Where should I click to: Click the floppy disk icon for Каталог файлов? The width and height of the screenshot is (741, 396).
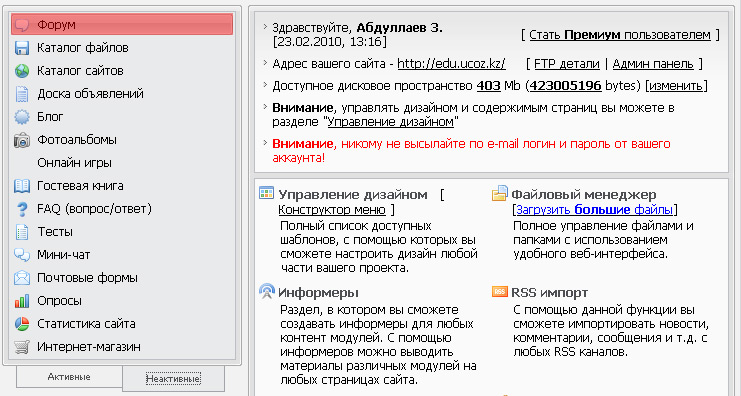coord(22,48)
